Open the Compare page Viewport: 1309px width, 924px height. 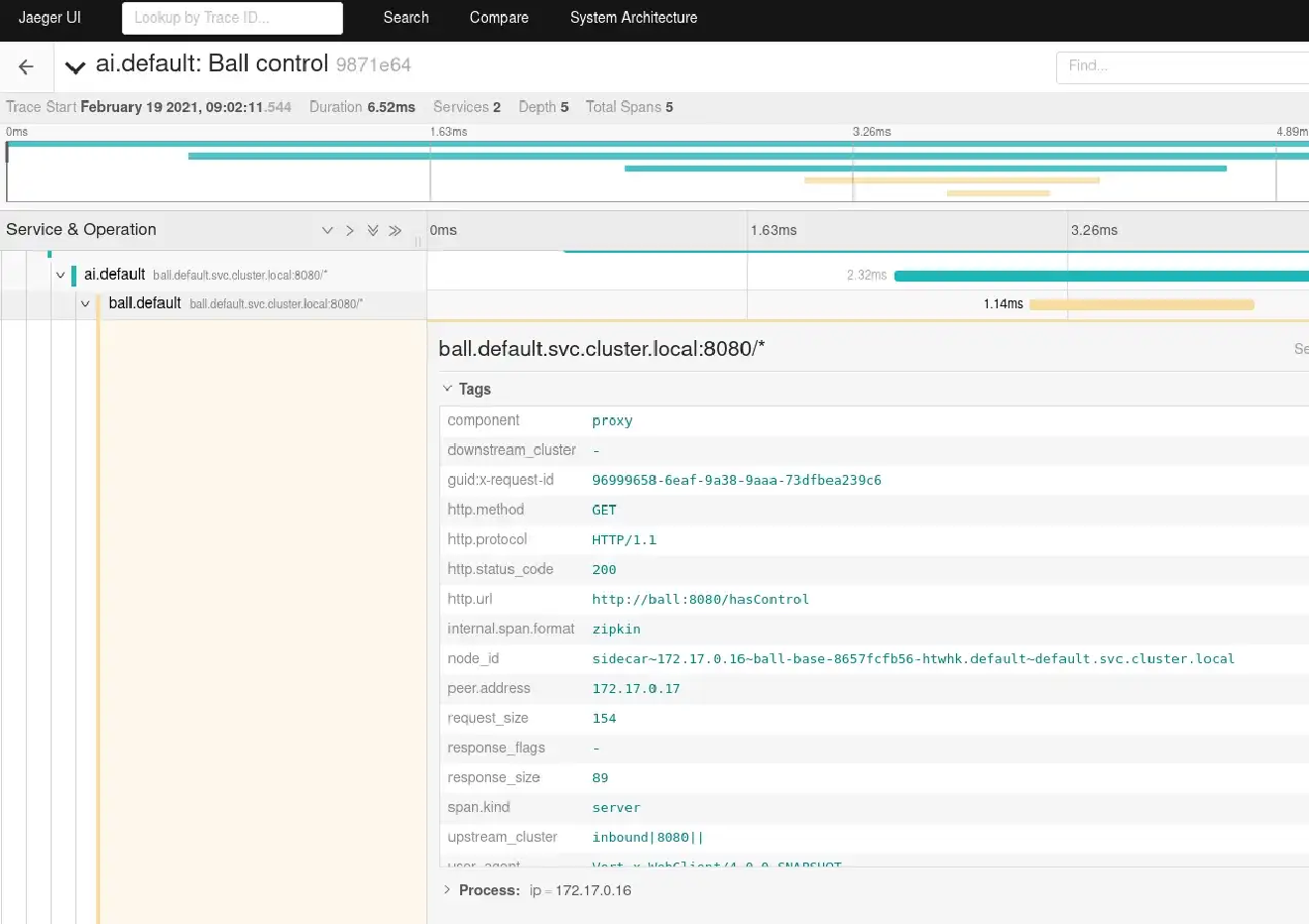[x=499, y=18]
